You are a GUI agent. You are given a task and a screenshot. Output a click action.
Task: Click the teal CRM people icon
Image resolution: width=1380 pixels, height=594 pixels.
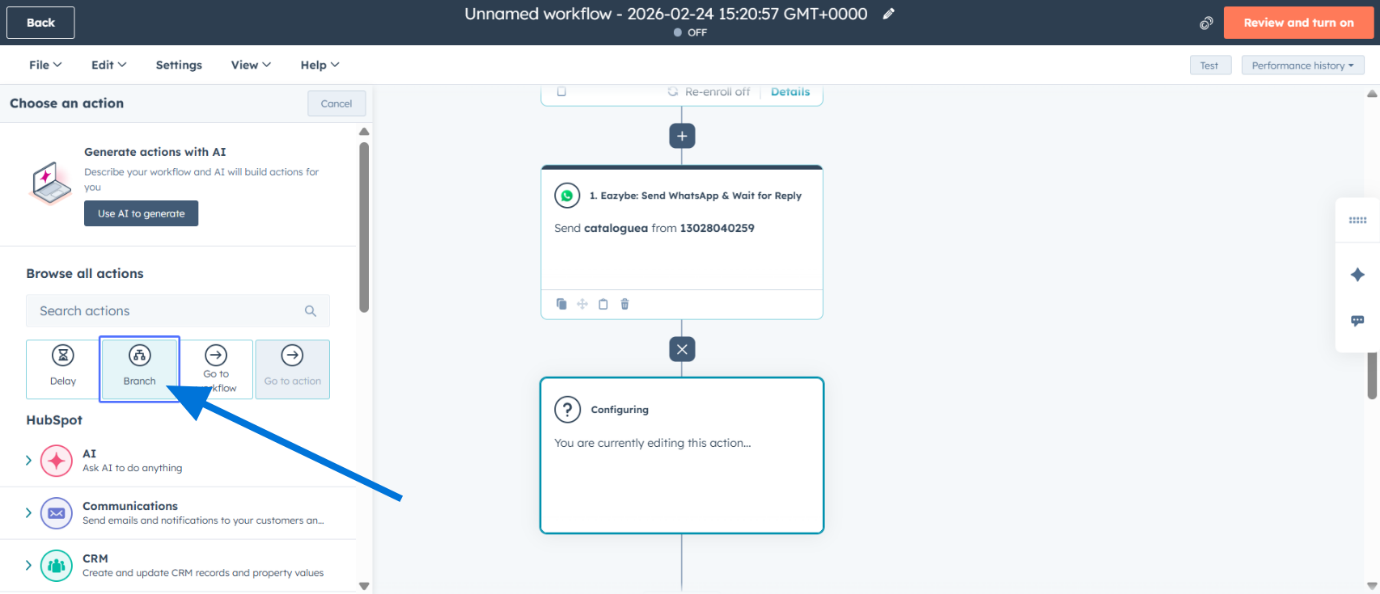[56, 566]
